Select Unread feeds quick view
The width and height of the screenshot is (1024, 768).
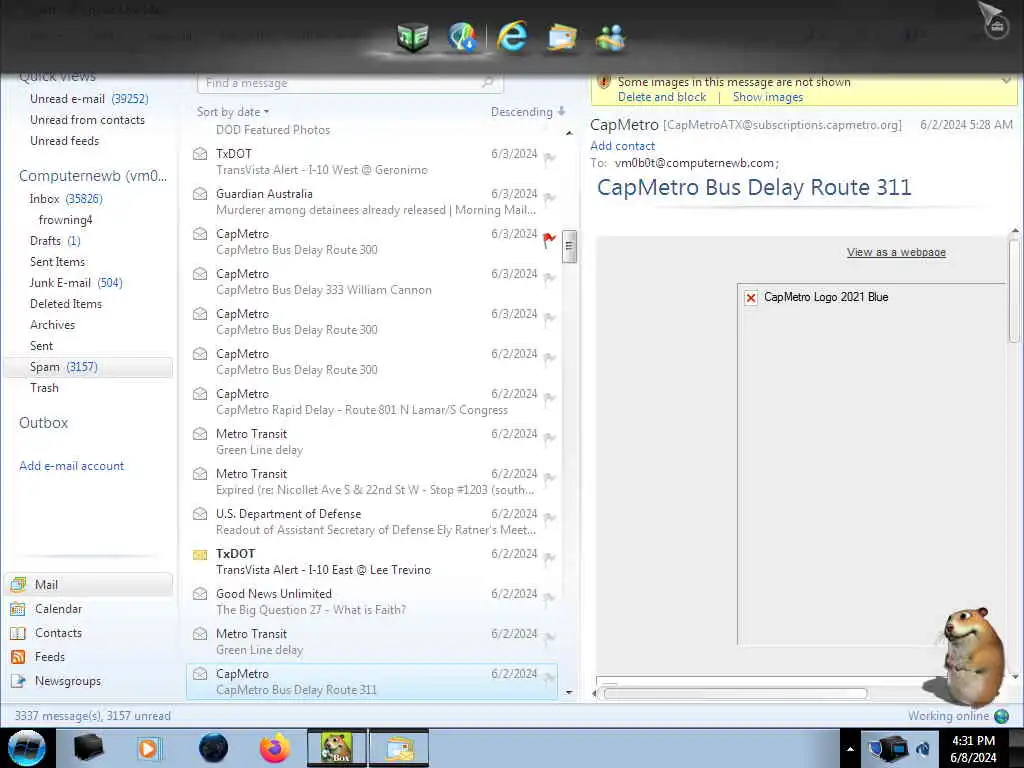[x=64, y=140]
